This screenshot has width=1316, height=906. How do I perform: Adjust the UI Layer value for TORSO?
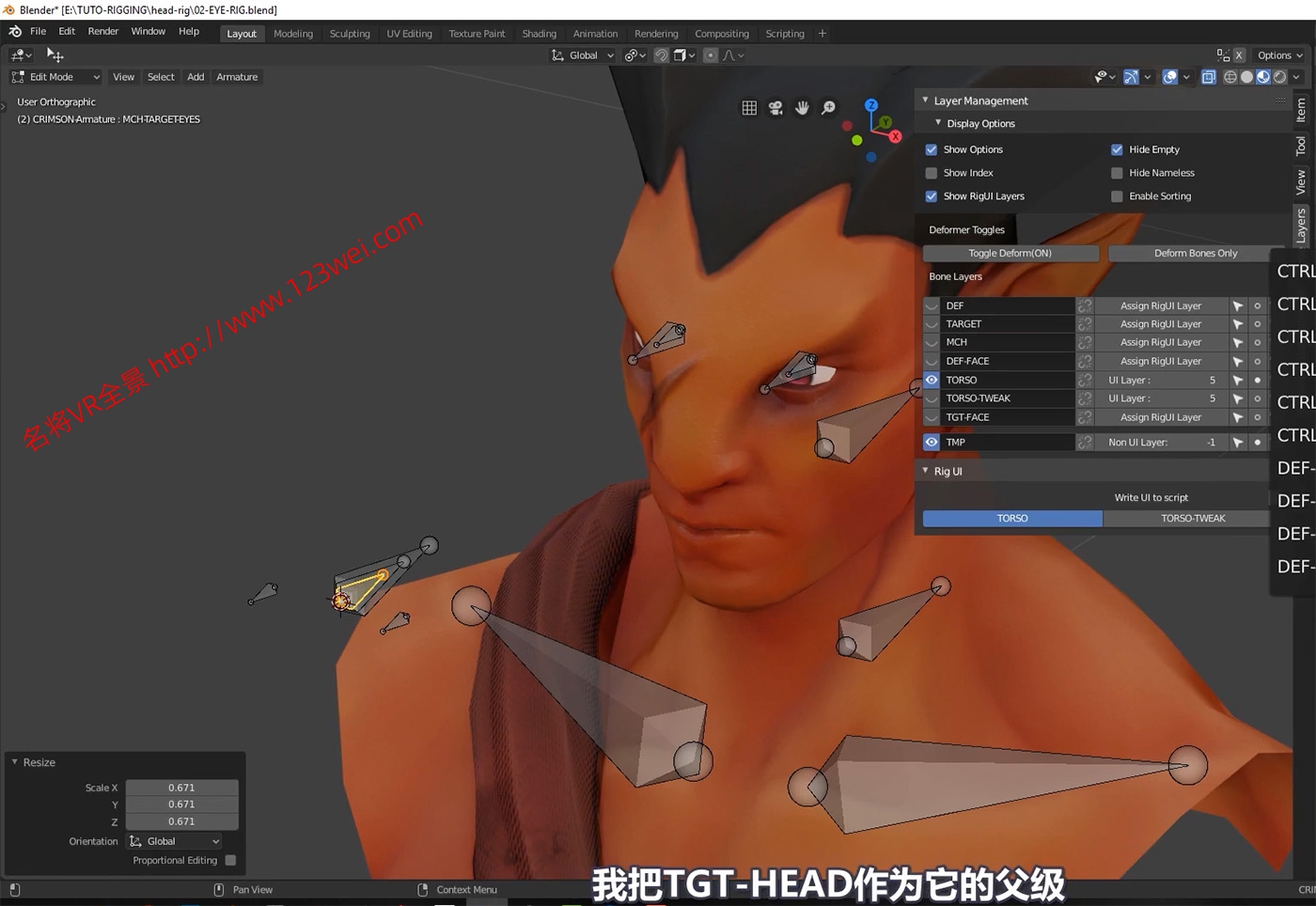click(1161, 380)
